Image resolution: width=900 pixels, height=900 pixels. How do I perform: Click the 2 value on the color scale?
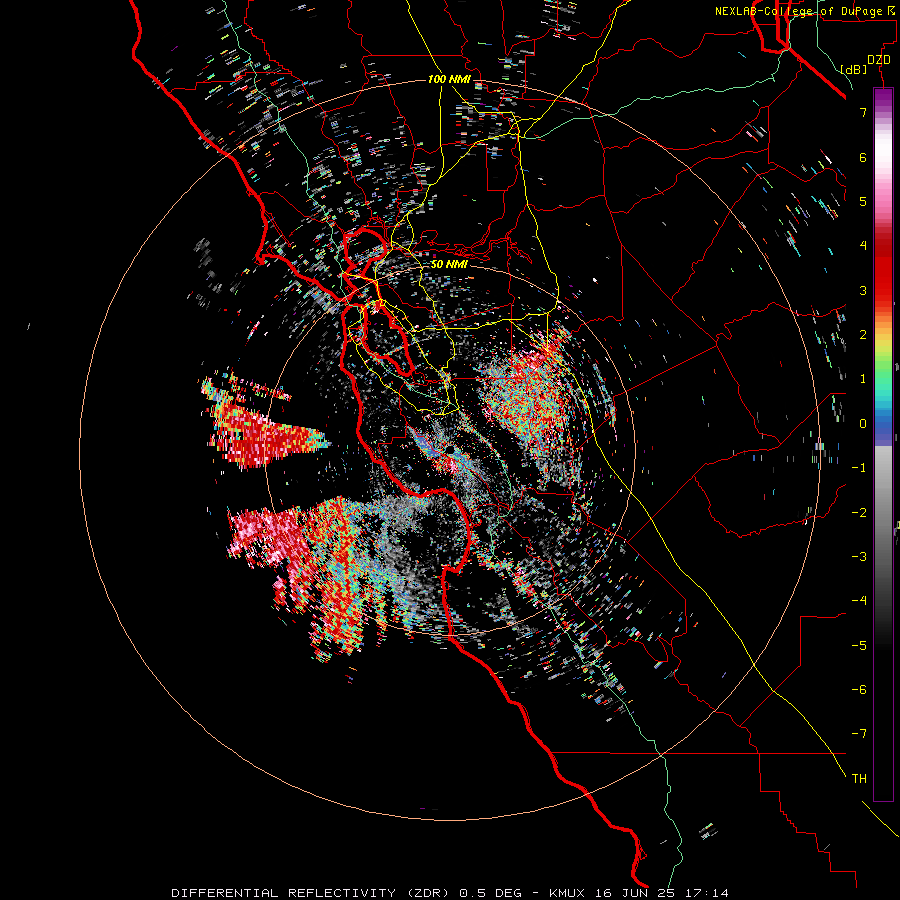pyautogui.click(x=863, y=335)
